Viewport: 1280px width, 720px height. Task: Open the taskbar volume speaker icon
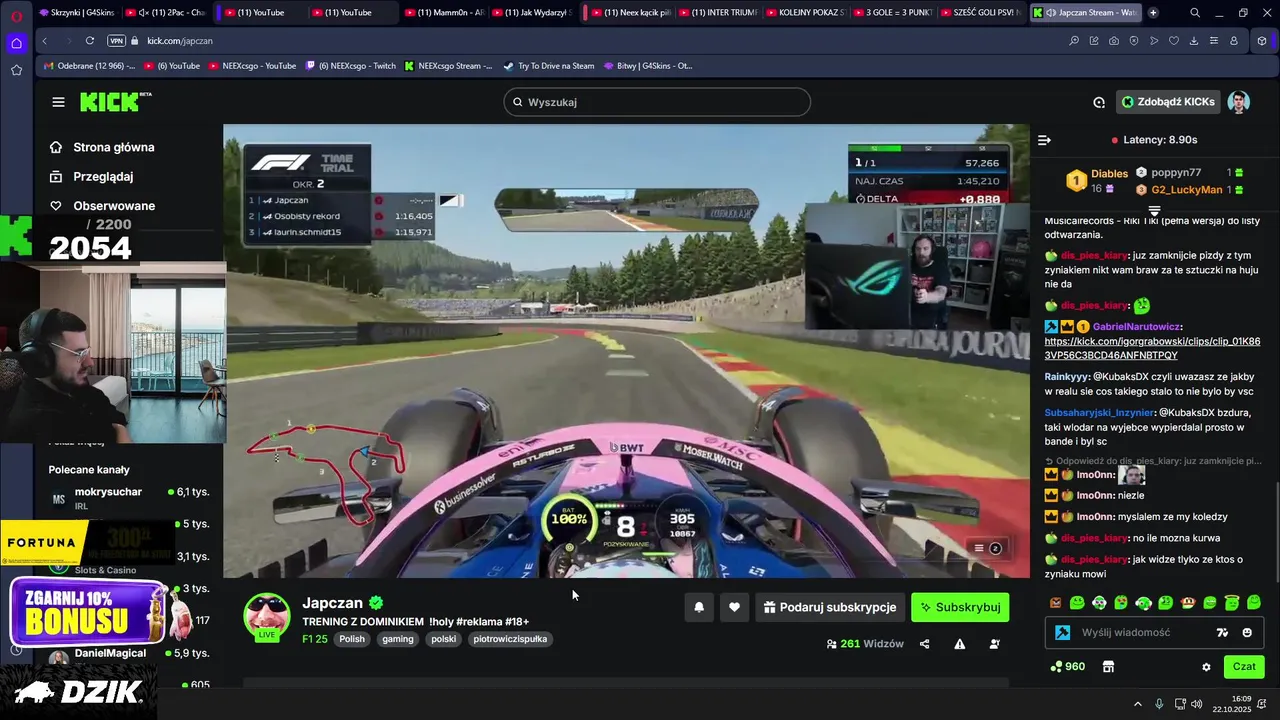(1197, 704)
